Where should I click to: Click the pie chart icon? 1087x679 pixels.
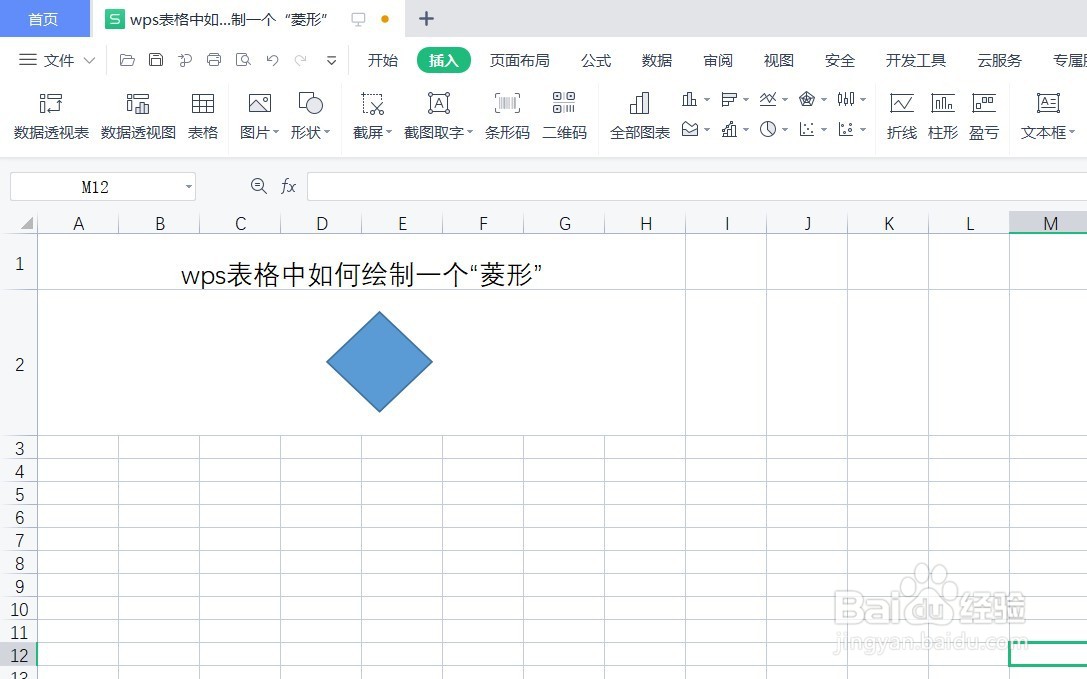(x=767, y=129)
